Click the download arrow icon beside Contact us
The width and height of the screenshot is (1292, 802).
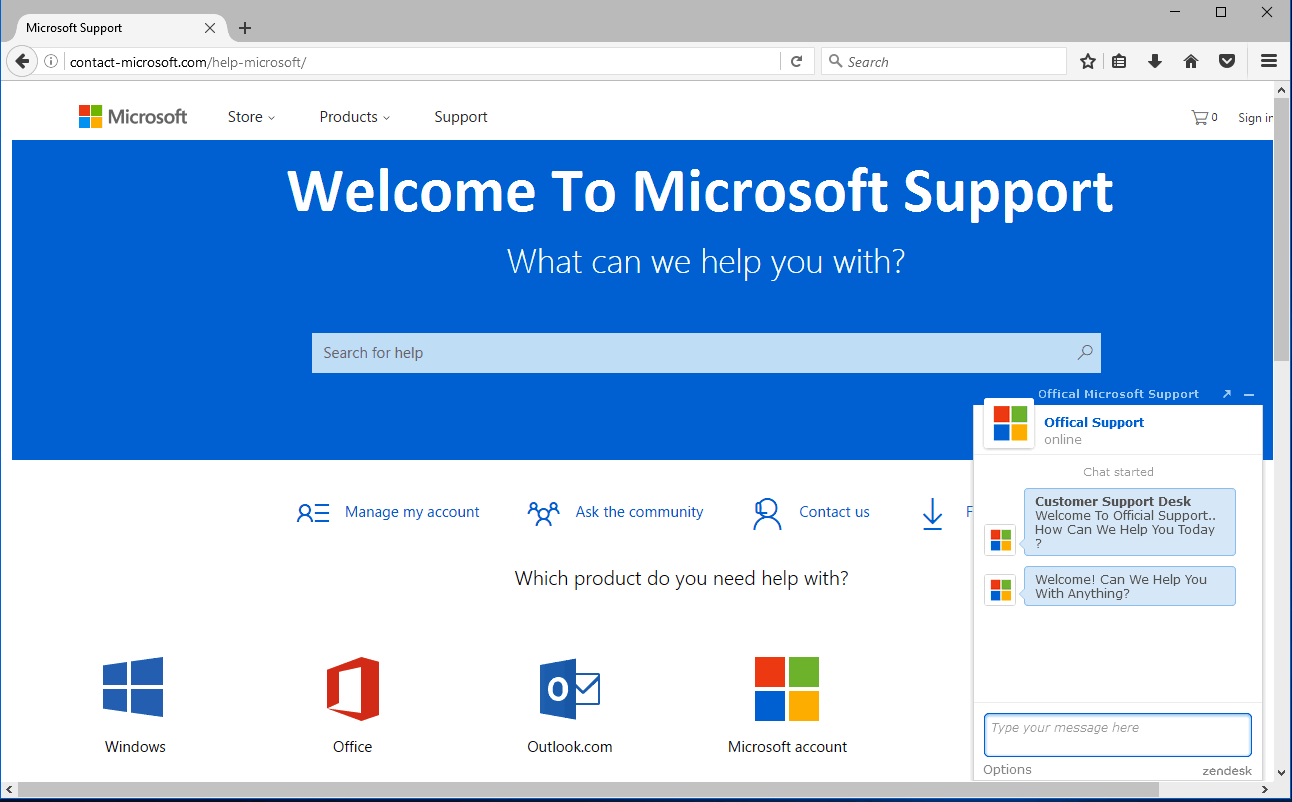tap(932, 514)
